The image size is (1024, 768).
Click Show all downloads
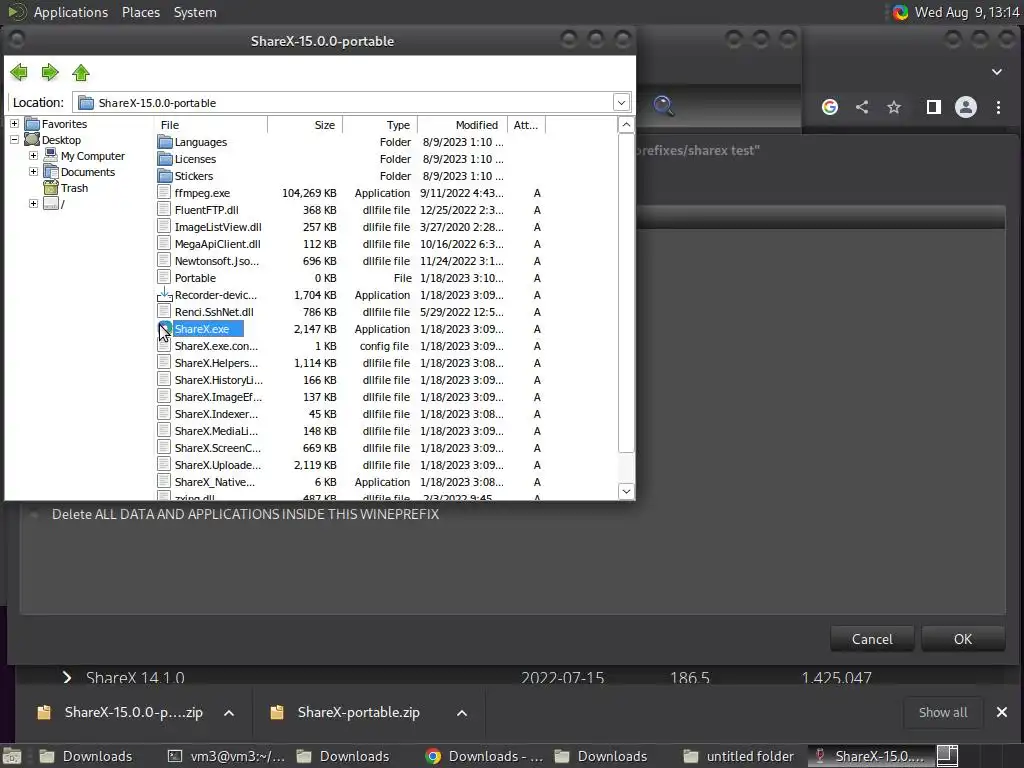pos(942,712)
